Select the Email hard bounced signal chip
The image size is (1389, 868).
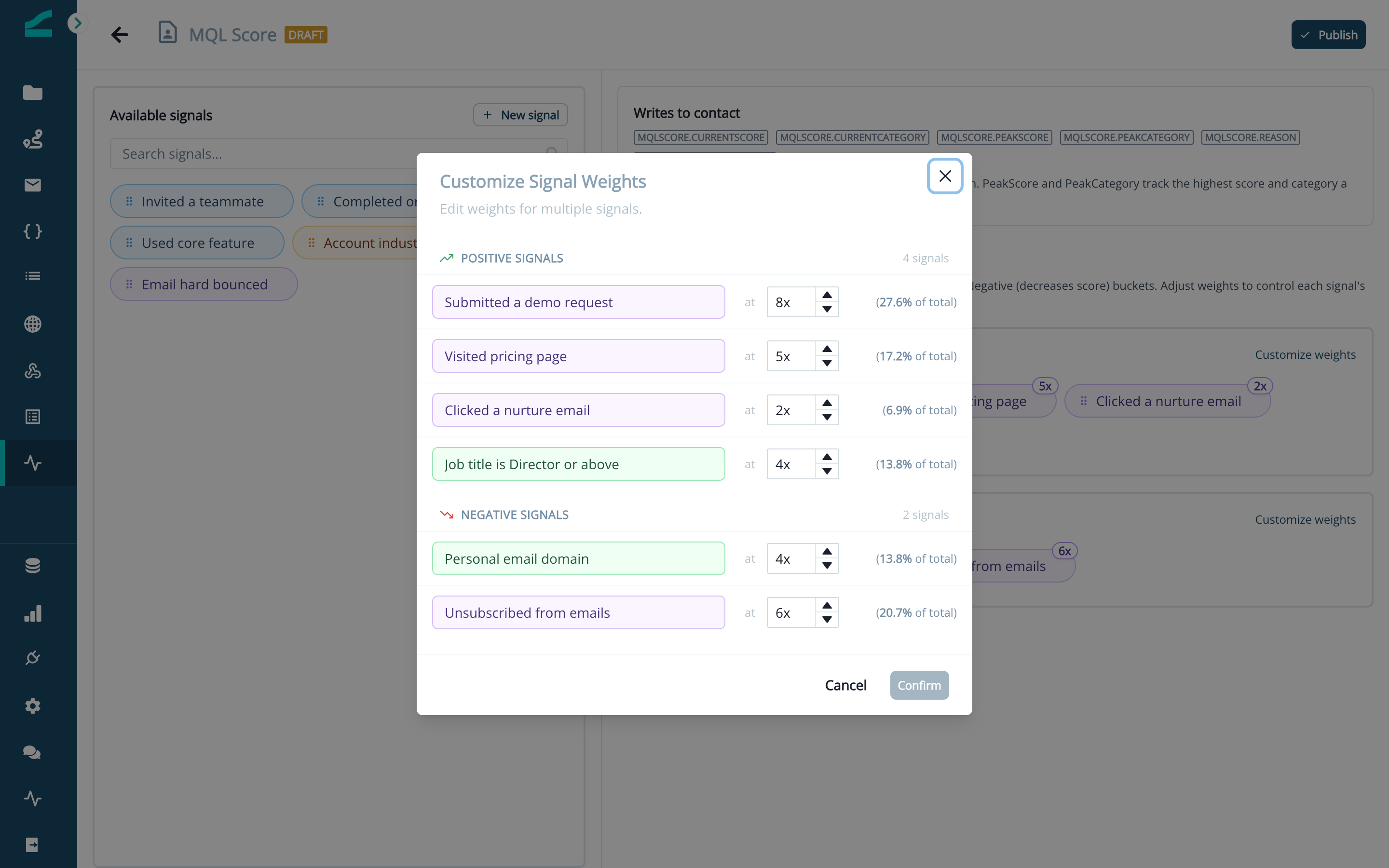(x=204, y=284)
